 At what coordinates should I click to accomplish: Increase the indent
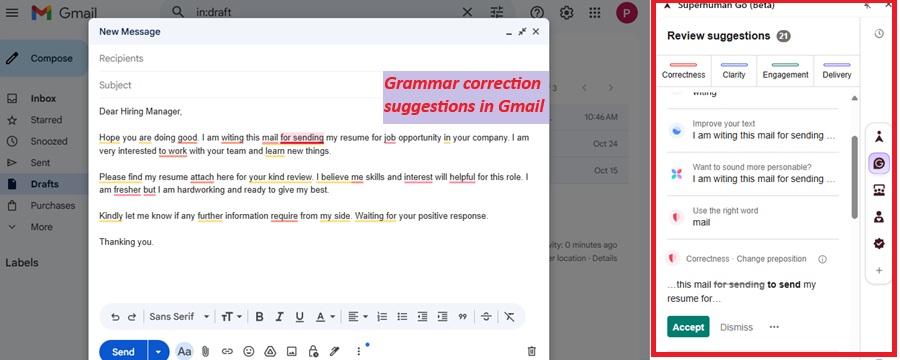(x=443, y=317)
